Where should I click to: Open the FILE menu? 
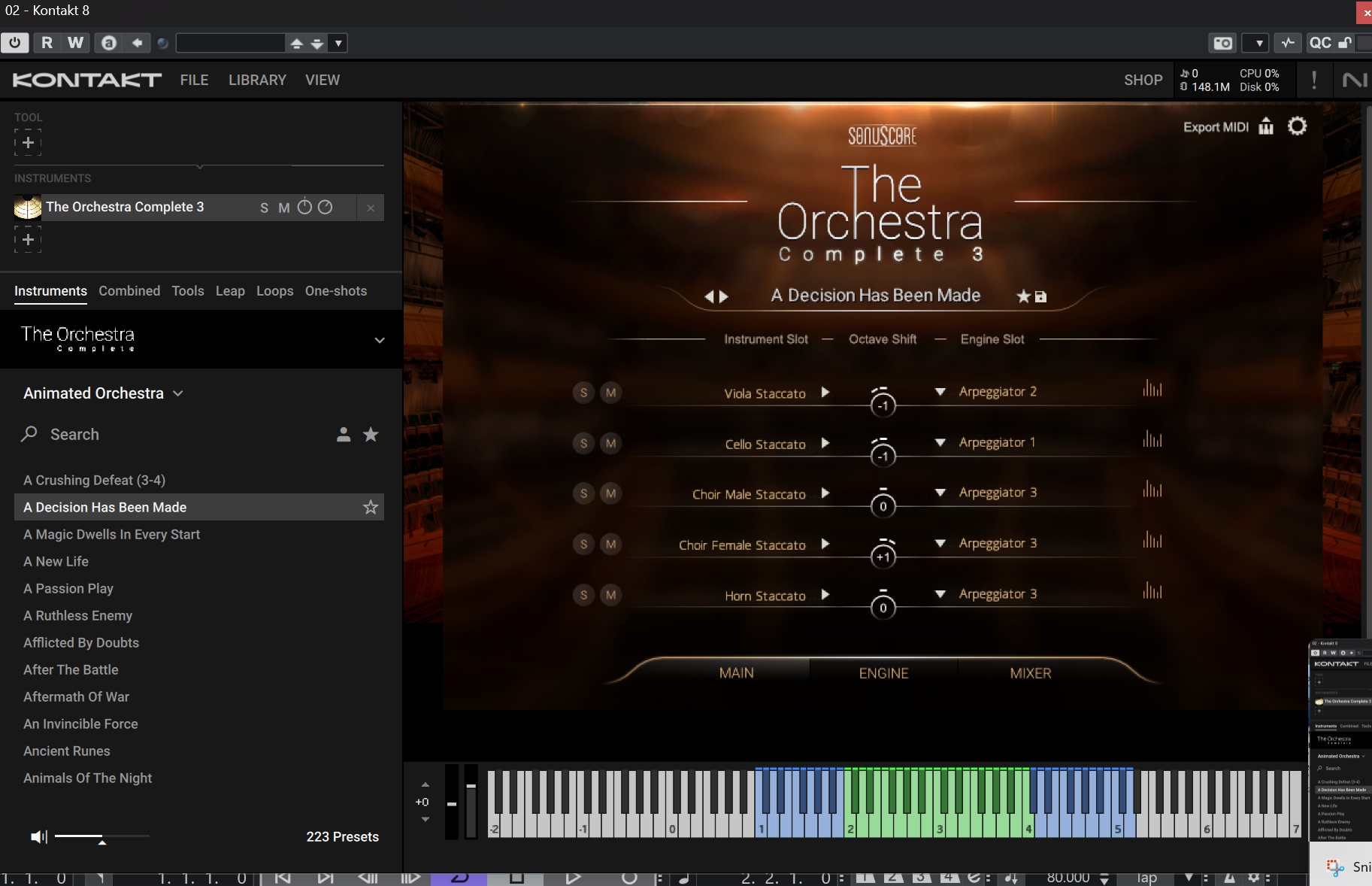pos(194,80)
